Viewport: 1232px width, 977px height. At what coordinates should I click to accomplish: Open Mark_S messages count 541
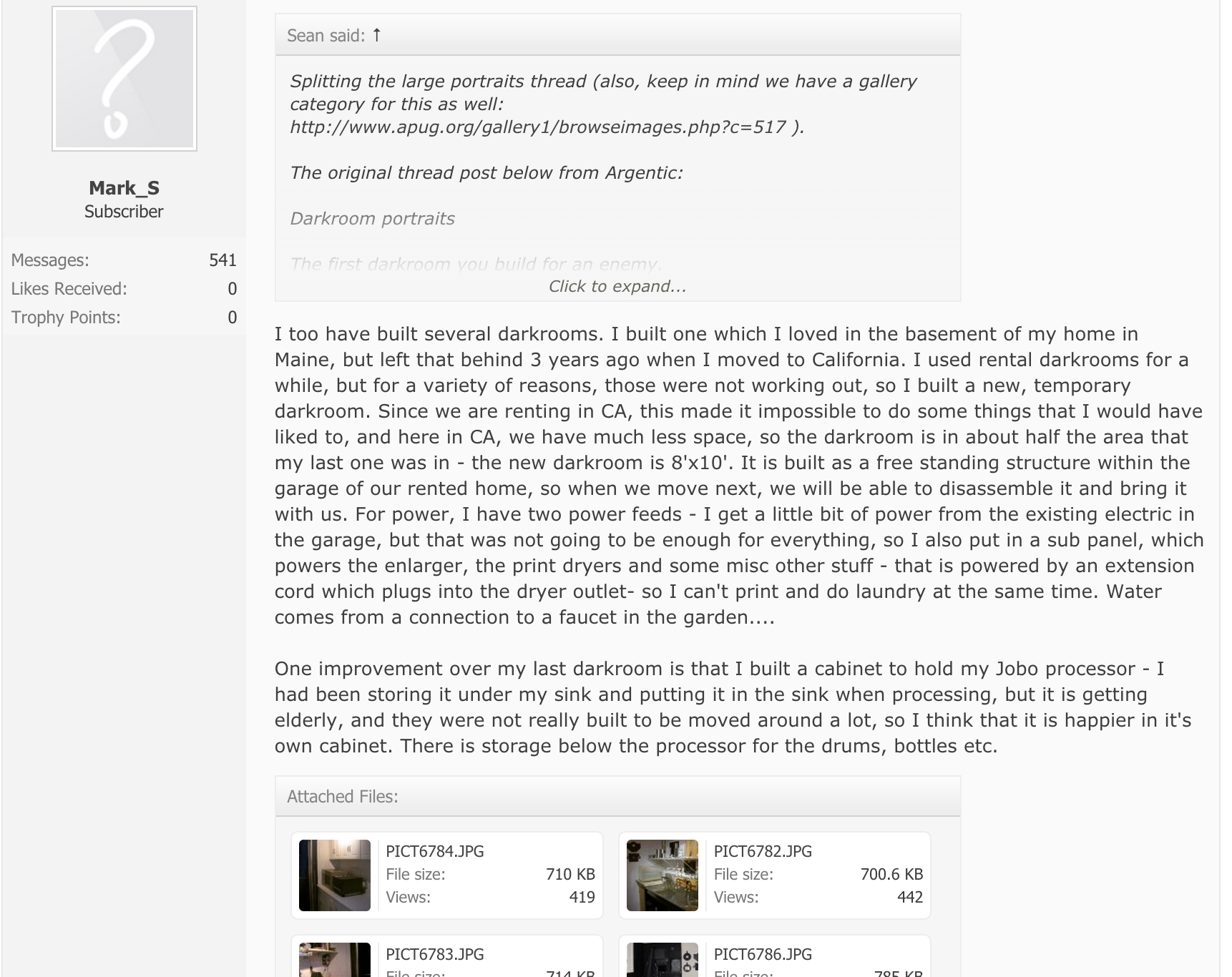pyautogui.click(x=223, y=260)
